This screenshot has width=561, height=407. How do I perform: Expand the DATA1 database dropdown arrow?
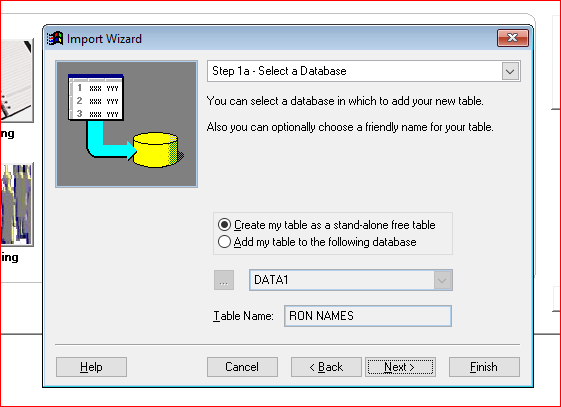[x=442, y=280]
